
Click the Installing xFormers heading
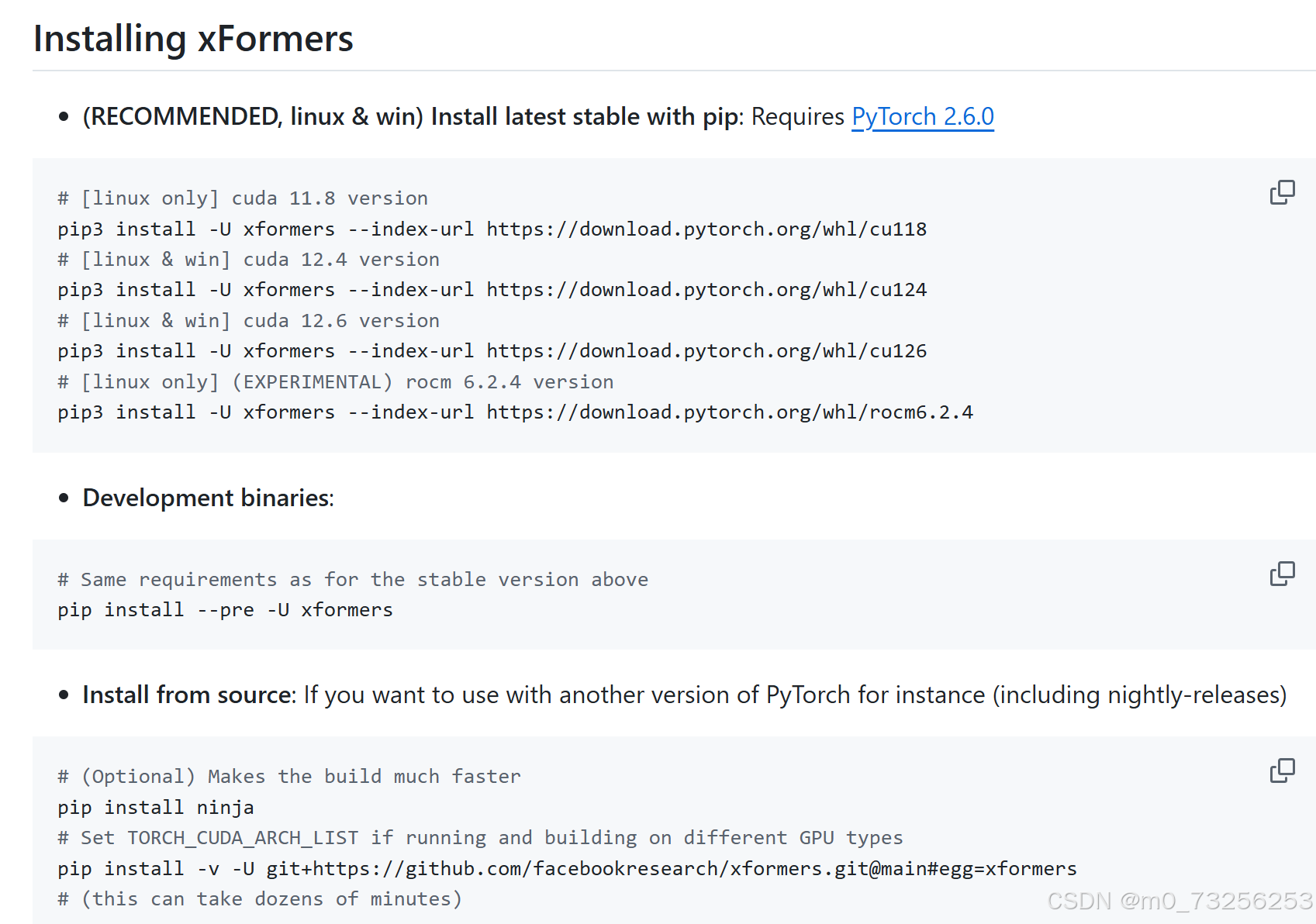[193, 39]
